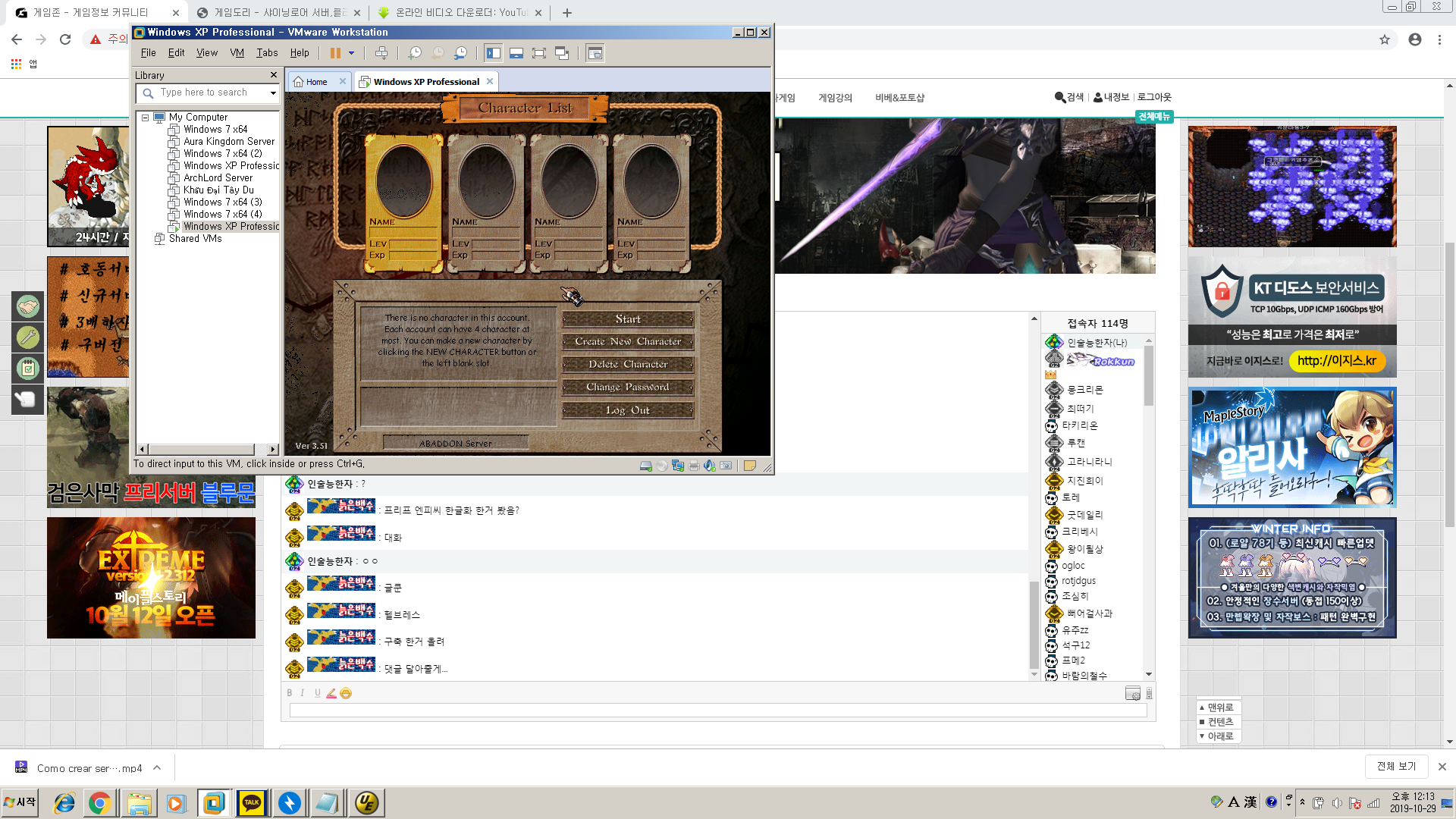The height and width of the screenshot is (819, 1456).
Task: Open the power options dropdown arrow
Action: 351,53
